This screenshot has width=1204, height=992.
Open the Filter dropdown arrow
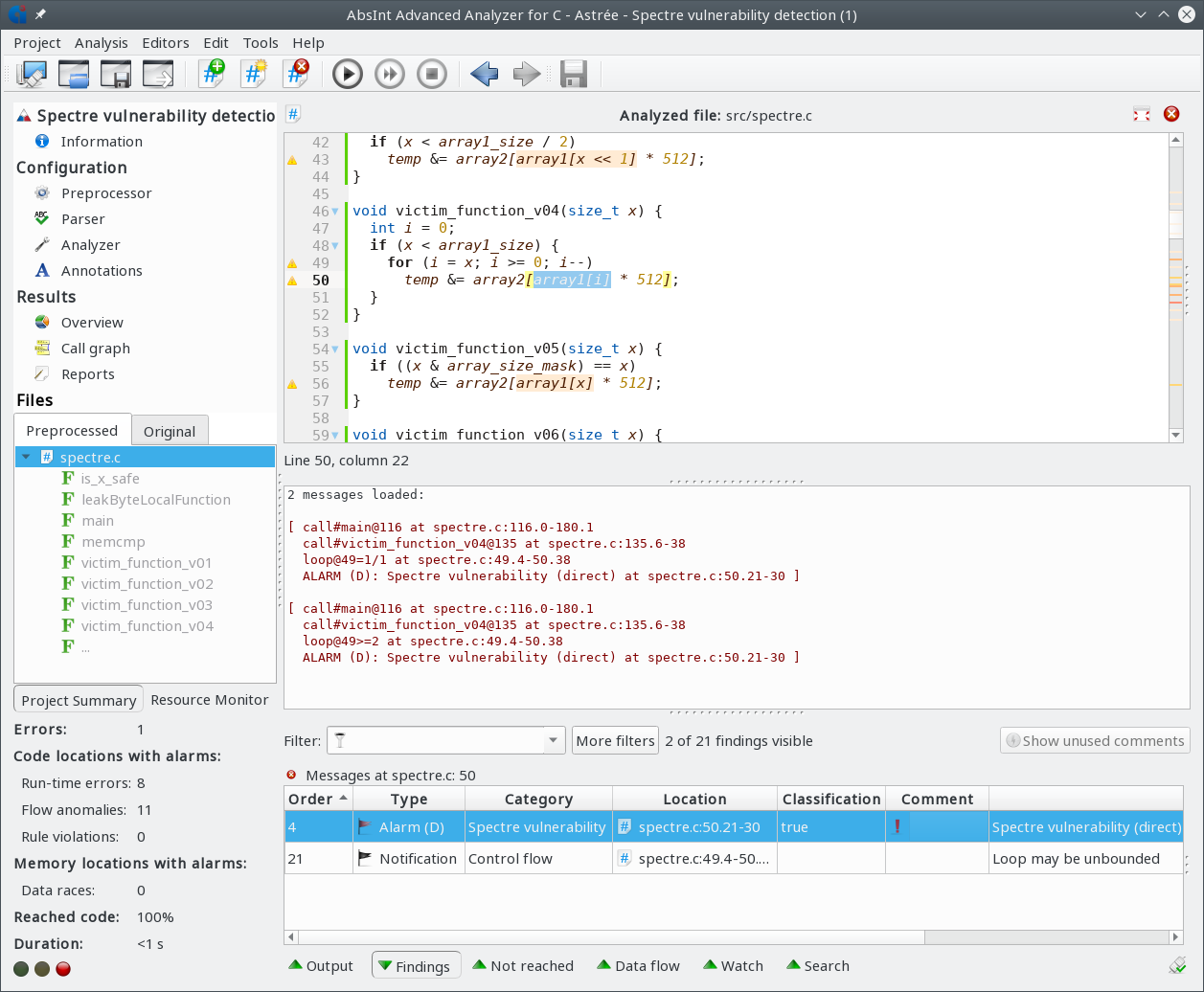[554, 740]
